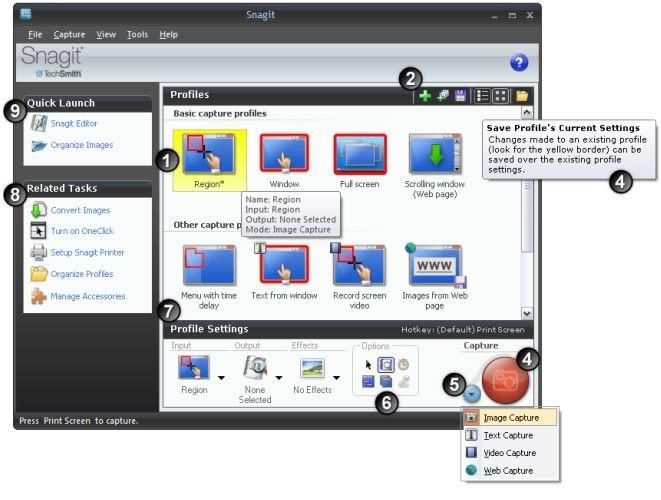Click Manage Accessories link
Viewport: 661px width, 500px height.
pos(88,296)
